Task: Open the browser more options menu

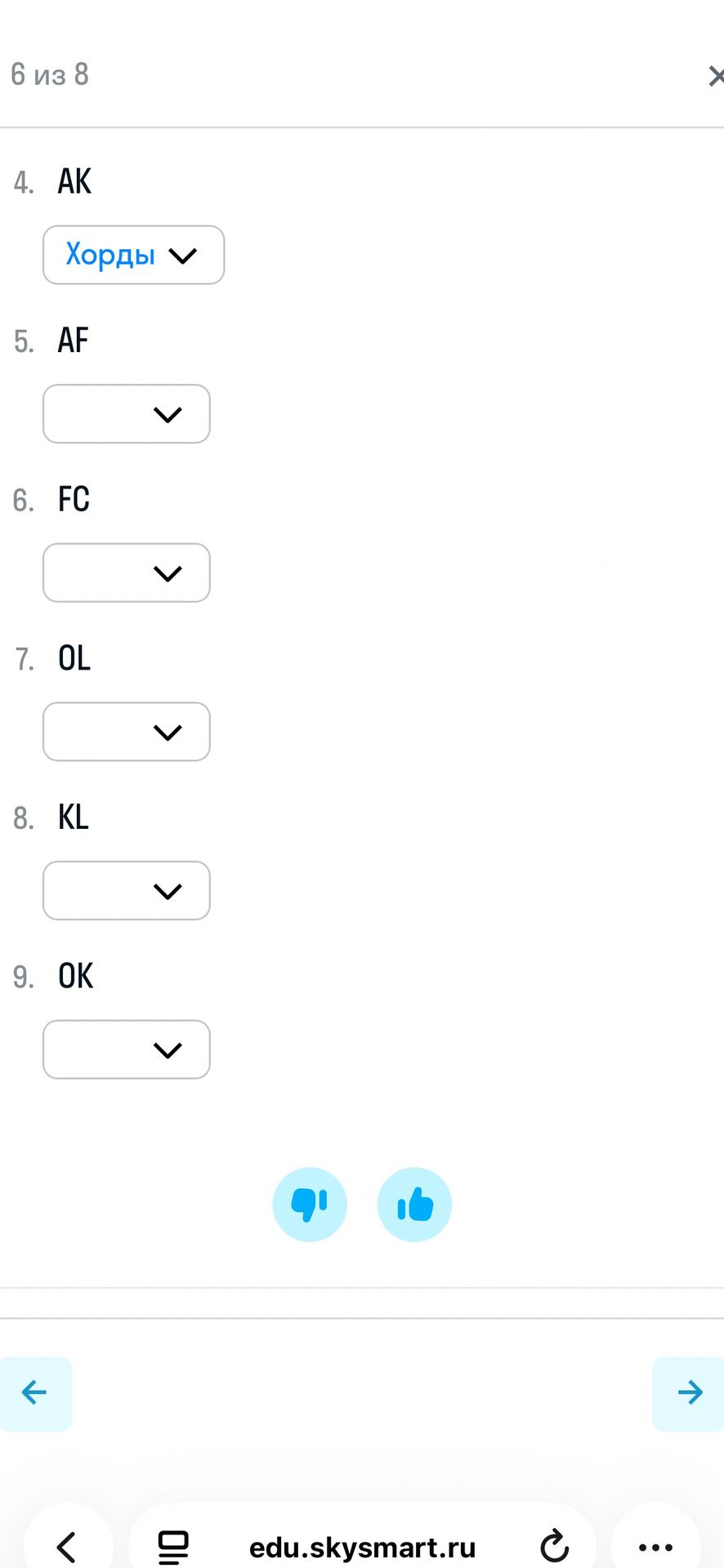Action: tap(655, 1547)
